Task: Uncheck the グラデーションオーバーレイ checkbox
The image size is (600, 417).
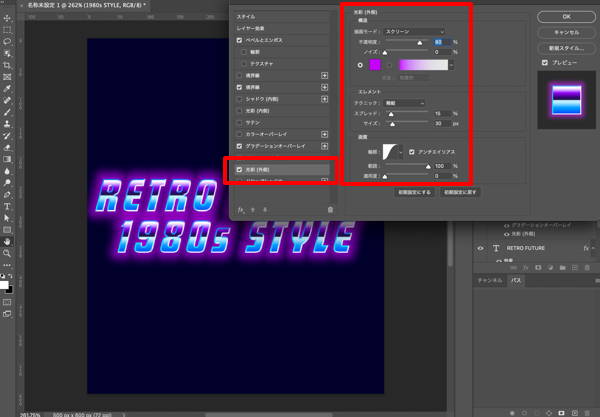Action: pos(240,146)
